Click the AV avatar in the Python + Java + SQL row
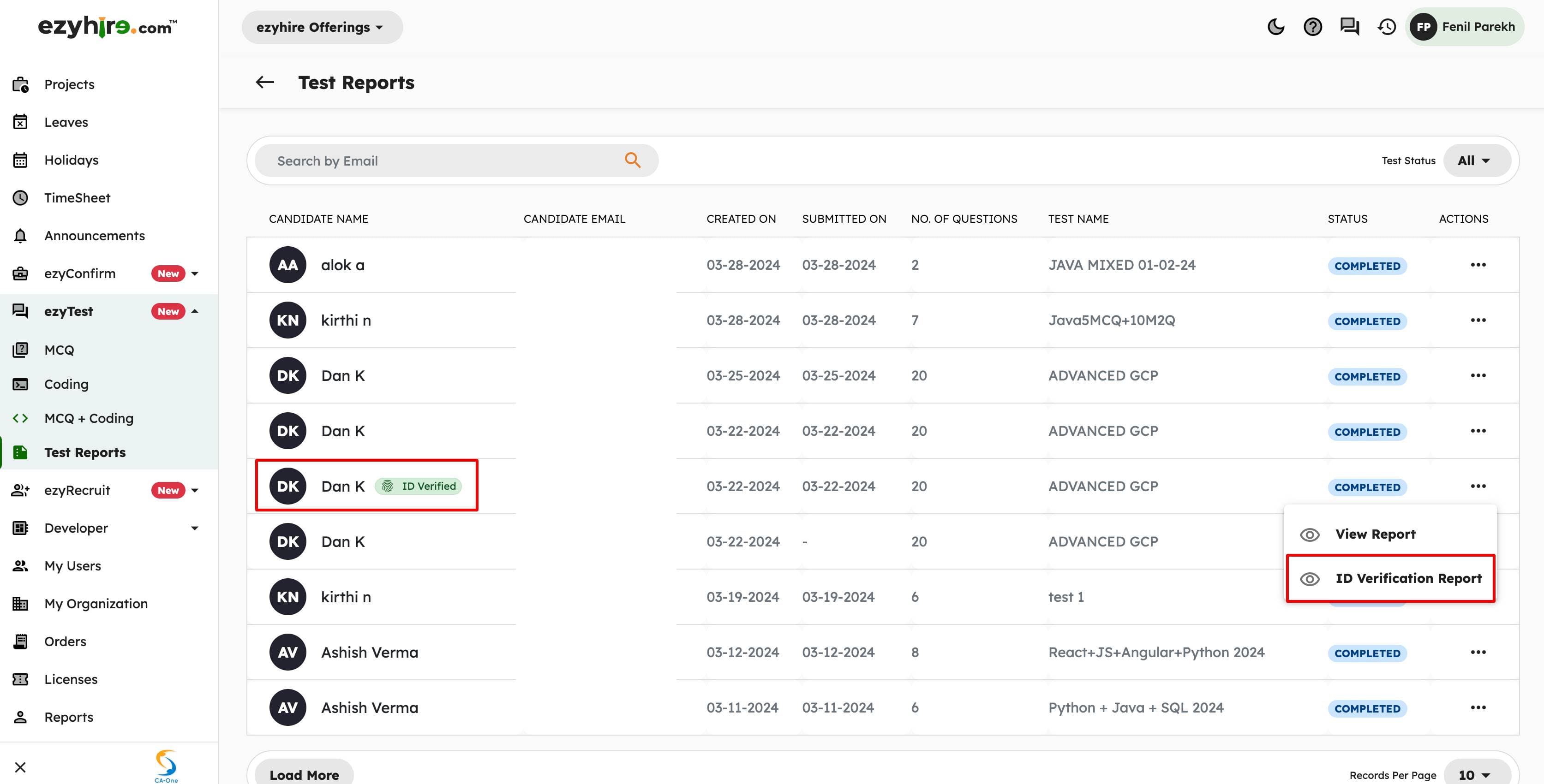This screenshot has width=1544, height=784. (287, 707)
